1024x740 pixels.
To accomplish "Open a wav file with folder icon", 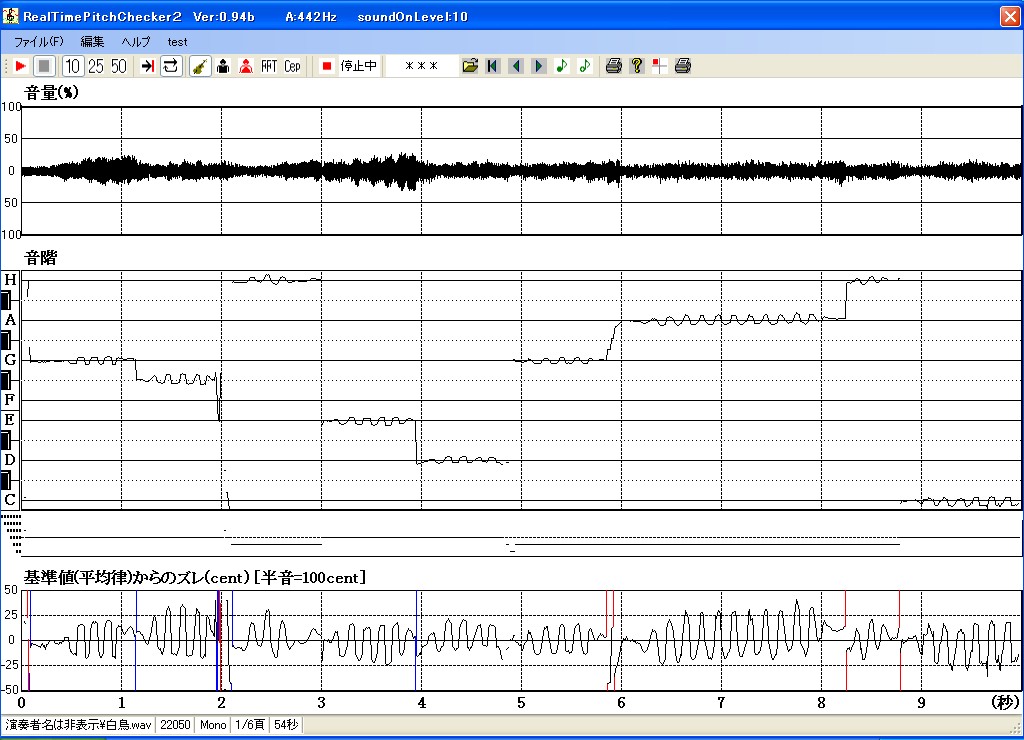I will click(470, 66).
